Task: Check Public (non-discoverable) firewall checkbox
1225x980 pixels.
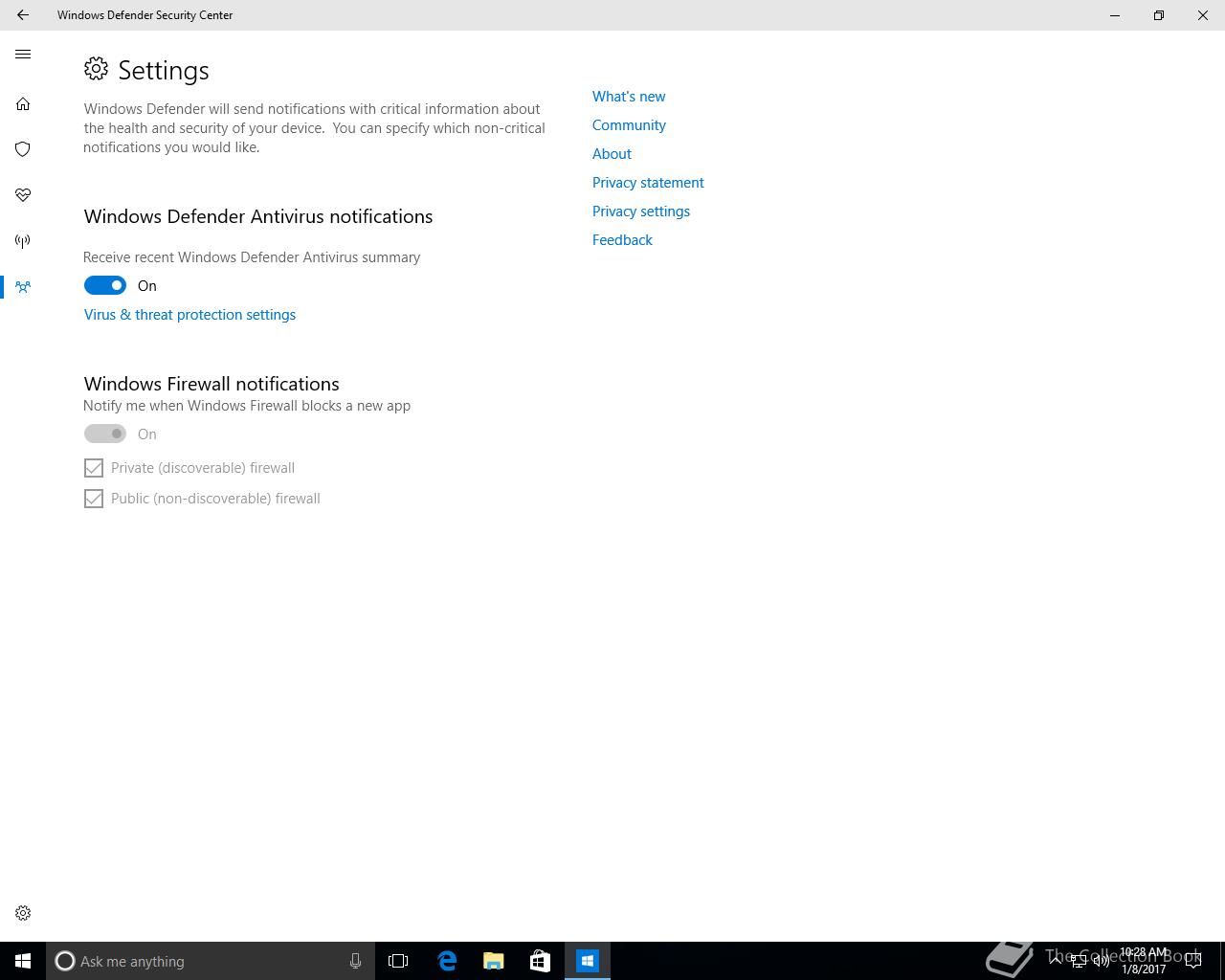Action: click(94, 499)
